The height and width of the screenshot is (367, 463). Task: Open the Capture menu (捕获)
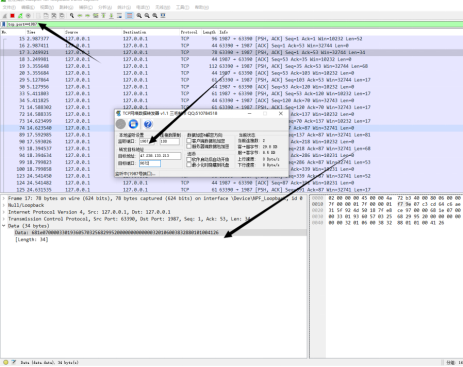tap(85, 7)
